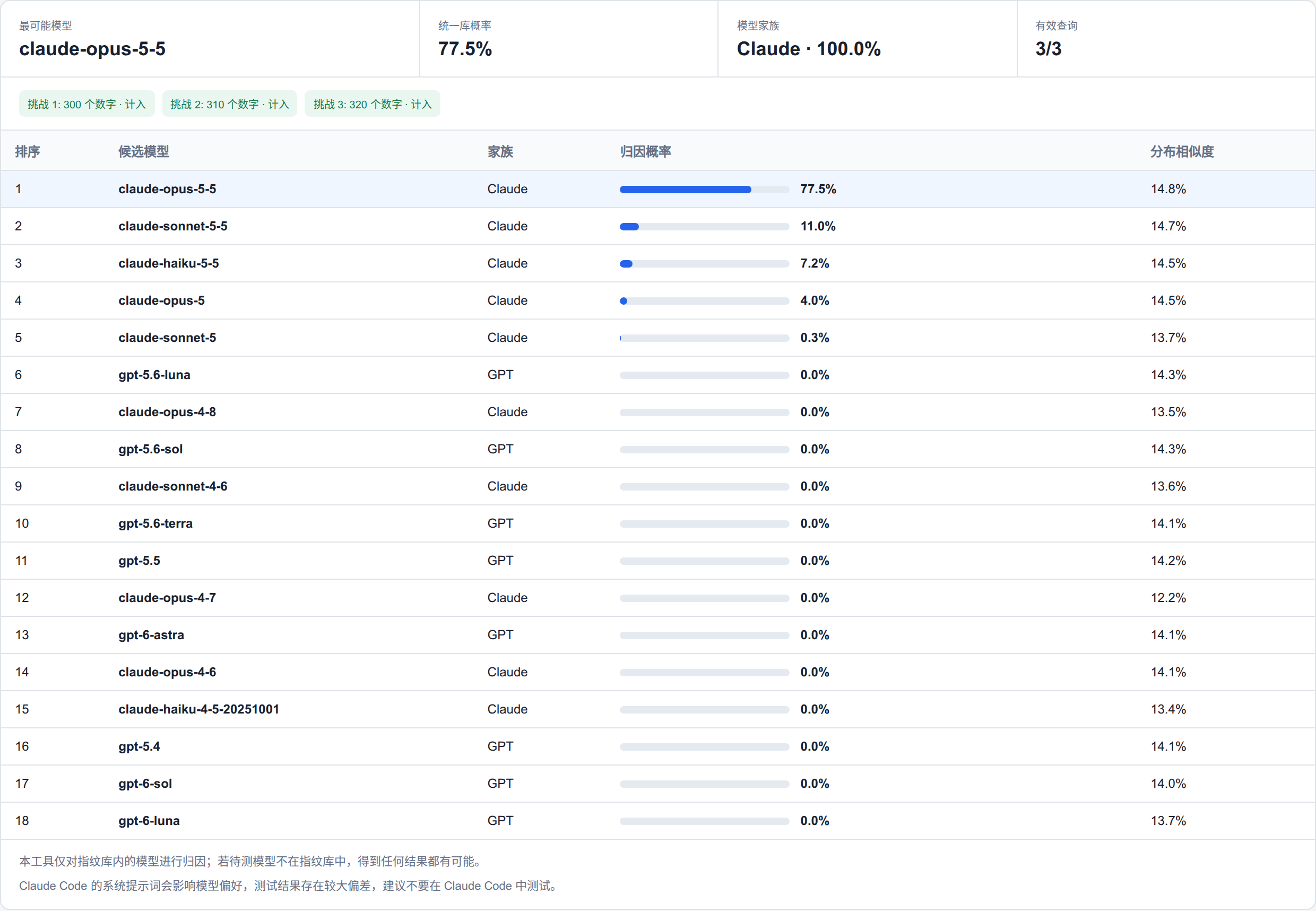Click the 挑战 3: 320 个数字 badge
Viewport: 1316px width, 911px height.
coord(372,104)
